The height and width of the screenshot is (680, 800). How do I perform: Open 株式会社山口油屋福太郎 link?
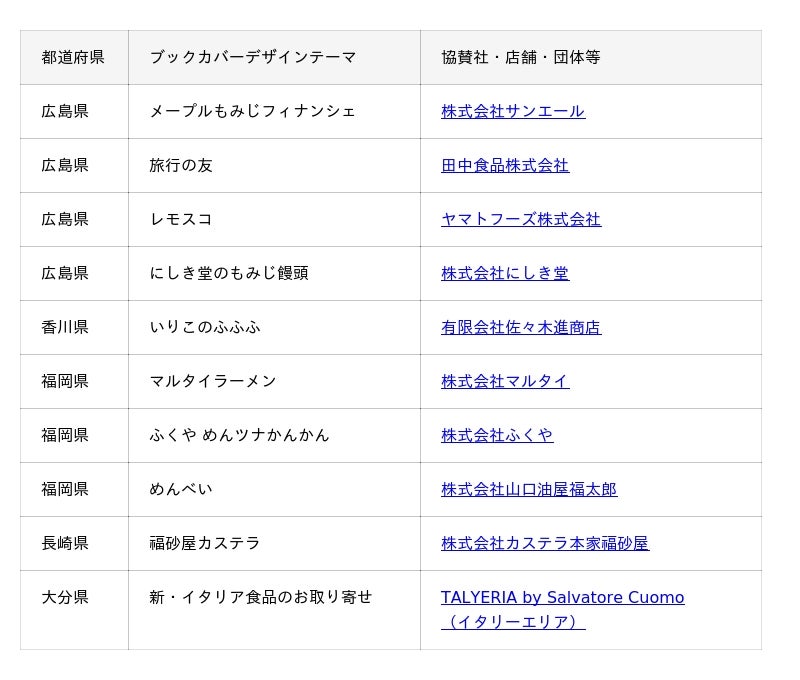(529, 490)
